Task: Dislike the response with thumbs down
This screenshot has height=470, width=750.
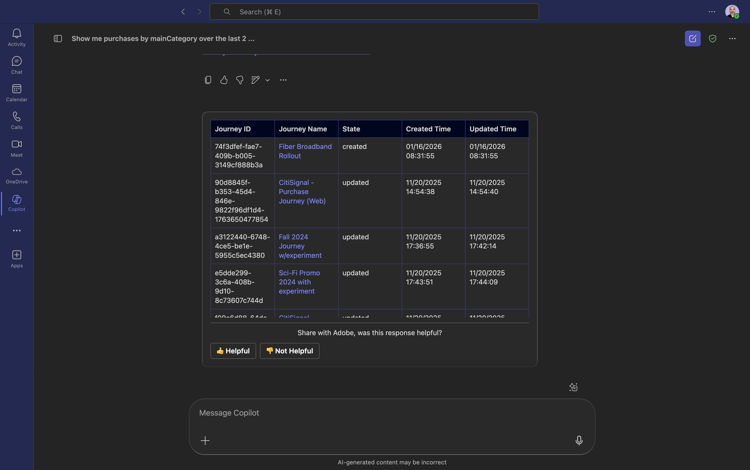Action: tap(240, 80)
